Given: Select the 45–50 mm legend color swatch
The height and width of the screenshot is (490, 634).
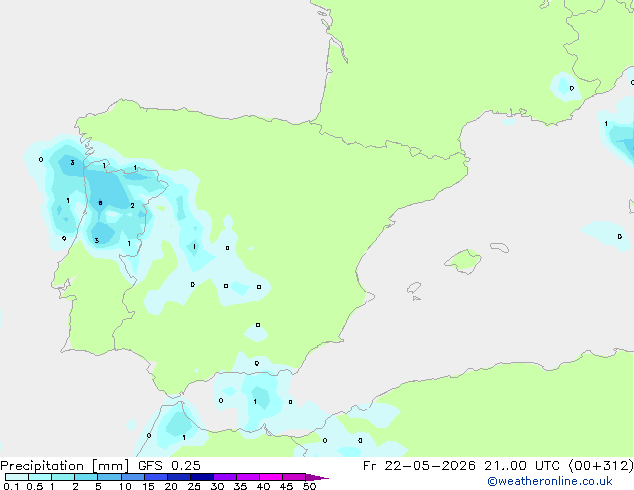Looking at the screenshot, I should point(294,477).
